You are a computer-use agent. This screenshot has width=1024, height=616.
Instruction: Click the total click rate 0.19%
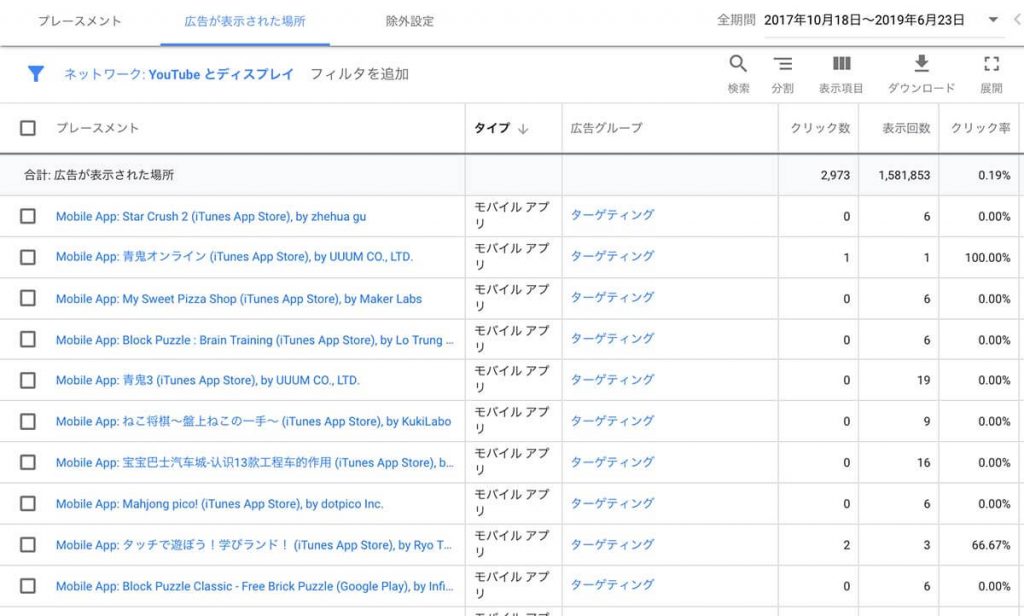[x=994, y=175]
